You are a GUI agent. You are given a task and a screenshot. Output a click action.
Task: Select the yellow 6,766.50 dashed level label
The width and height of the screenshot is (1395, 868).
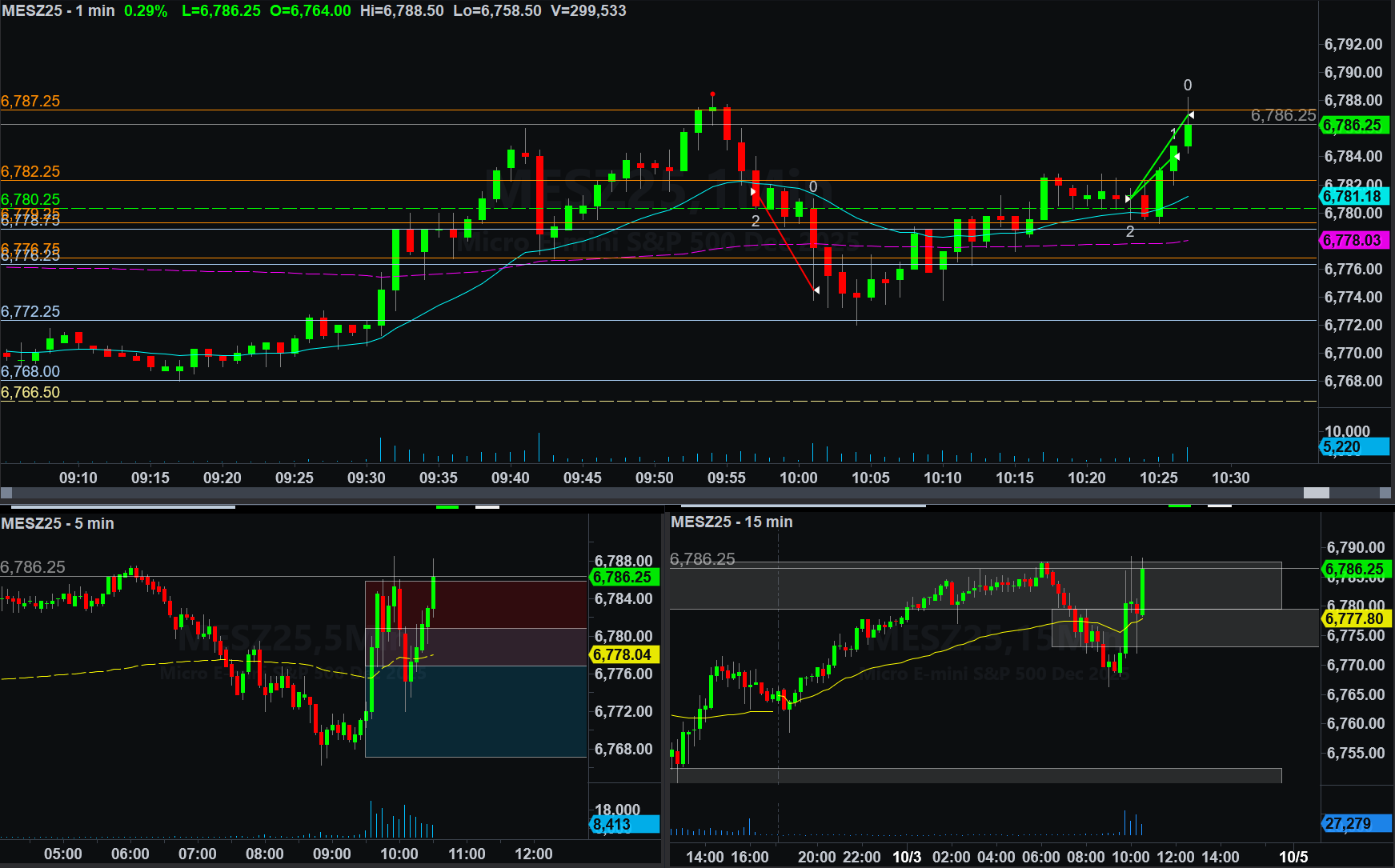[x=30, y=393]
